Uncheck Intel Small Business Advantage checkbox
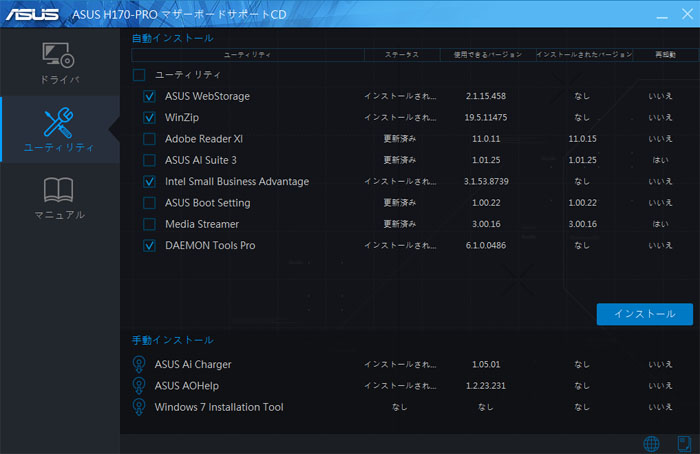 point(149,182)
